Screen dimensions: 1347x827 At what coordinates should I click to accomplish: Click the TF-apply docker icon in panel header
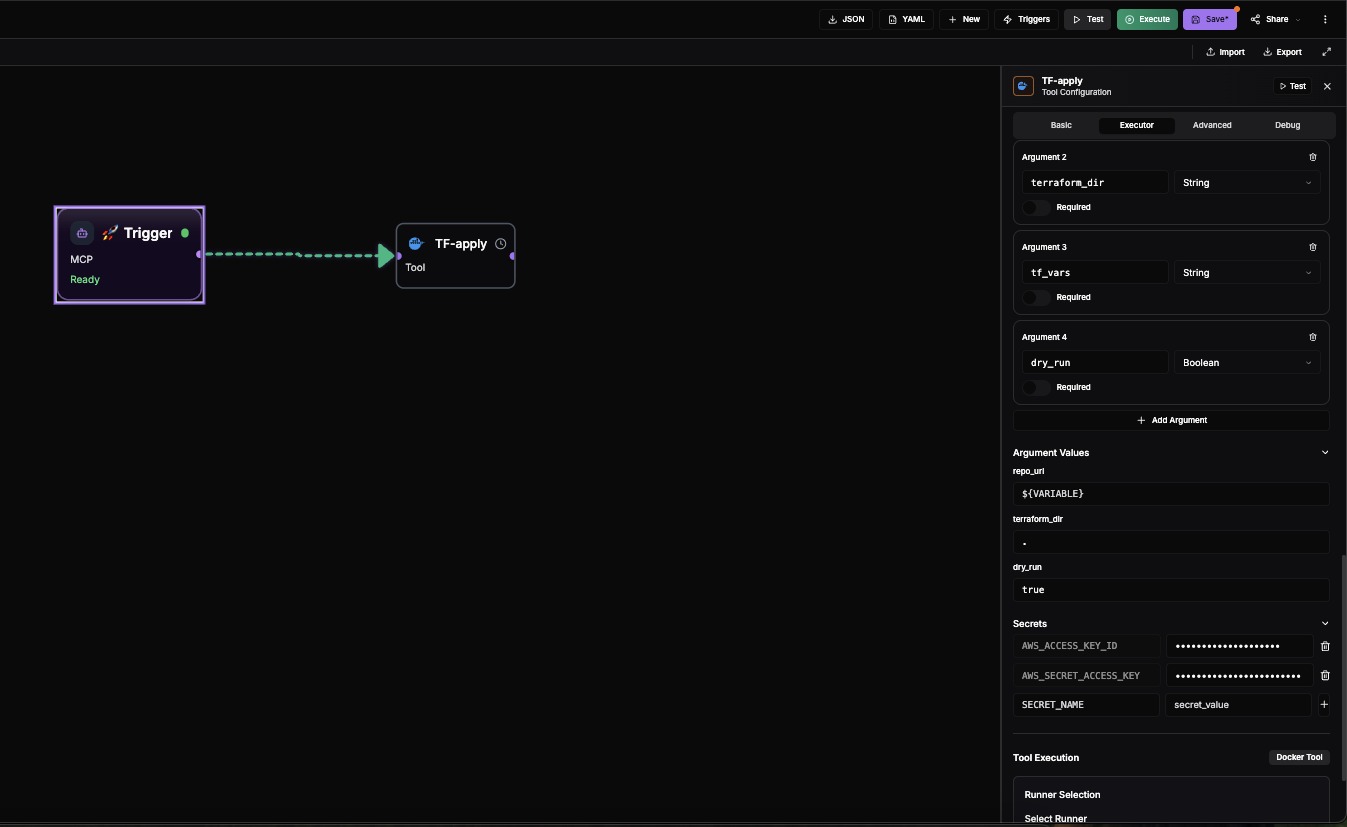(1023, 86)
